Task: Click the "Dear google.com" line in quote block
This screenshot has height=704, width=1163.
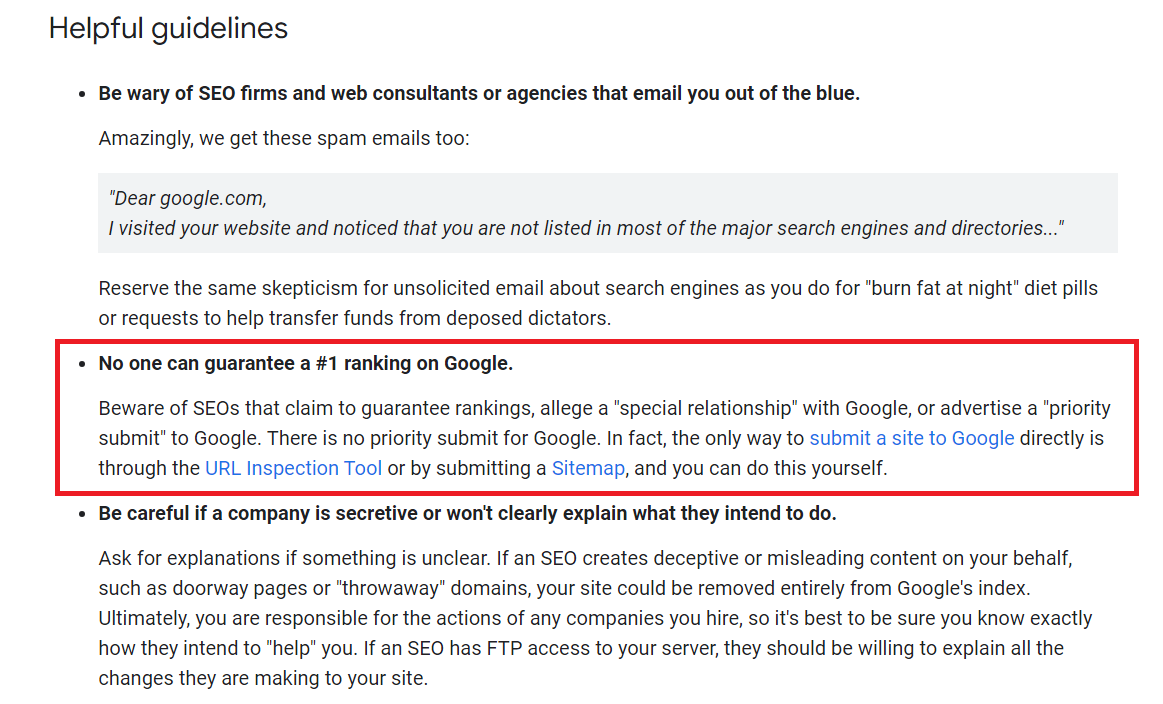Action: pos(188,198)
